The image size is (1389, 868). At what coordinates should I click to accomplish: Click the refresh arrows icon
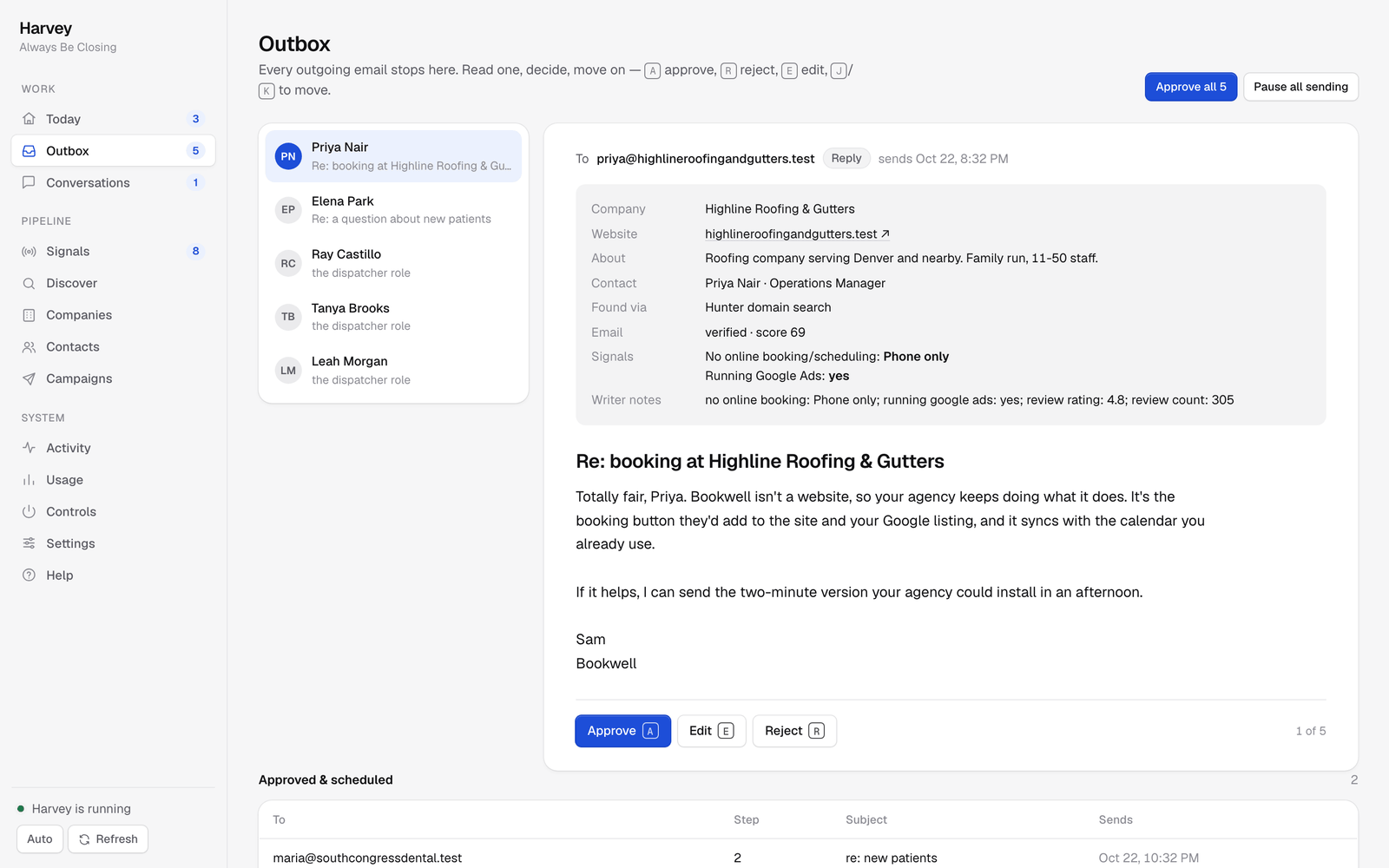(84, 839)
